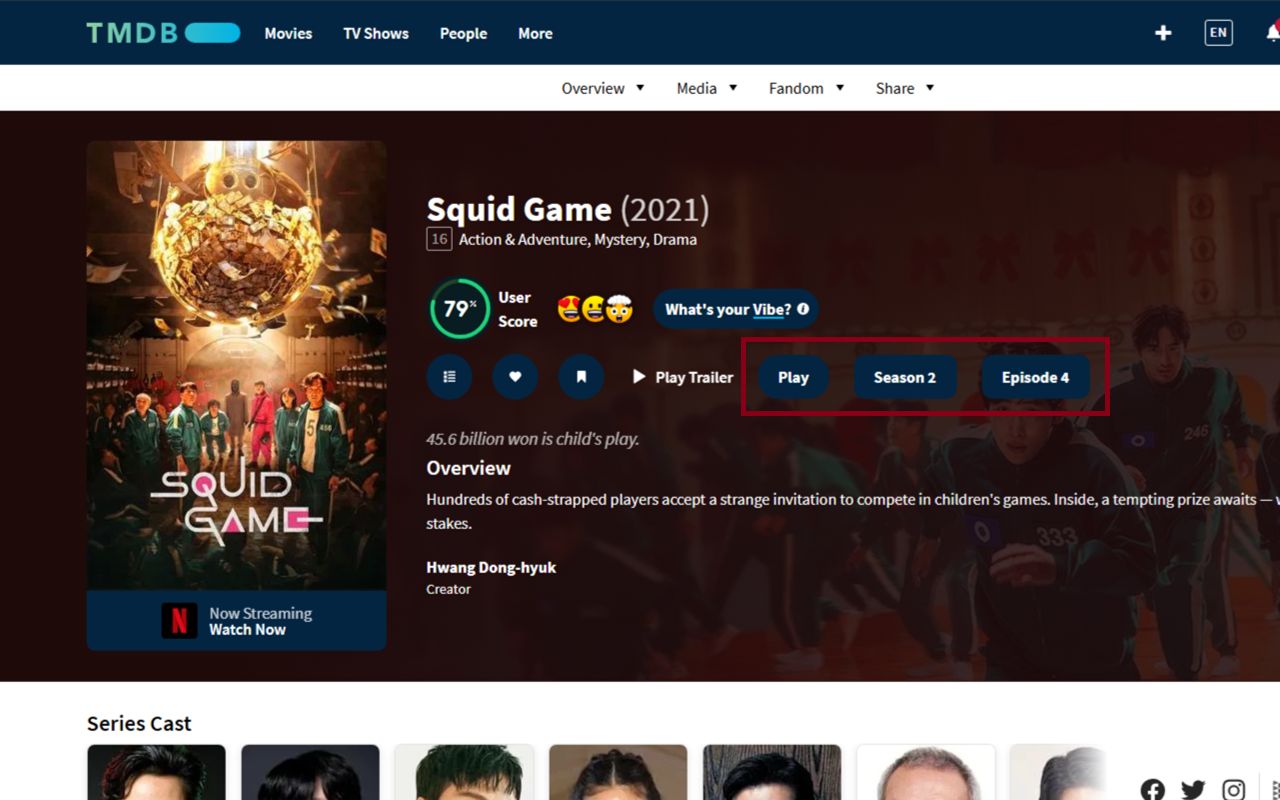
Task: Add Squid Game to a list
Action: click(x=449, y=377)
